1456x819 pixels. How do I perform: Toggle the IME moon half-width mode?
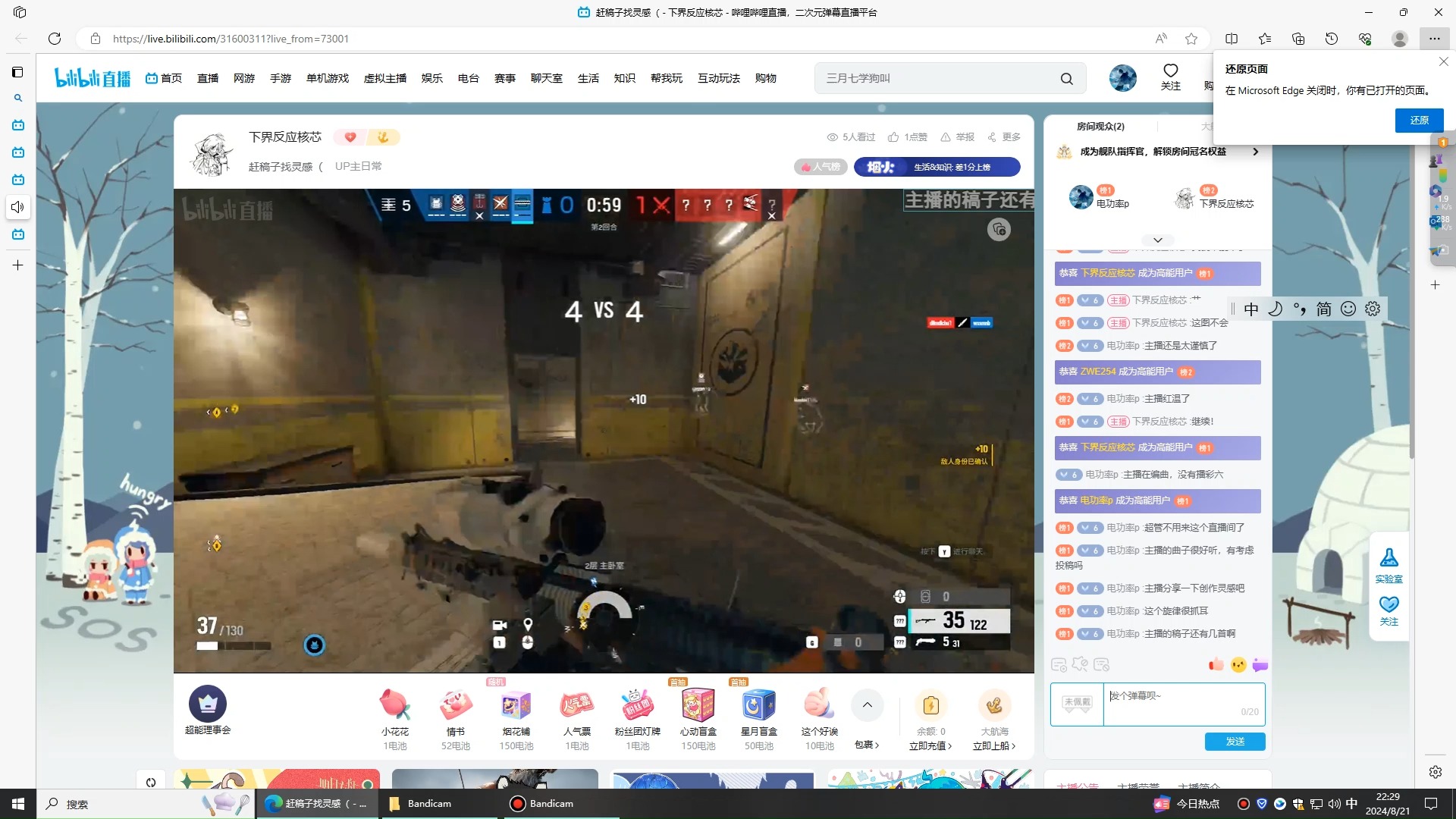pos(1276,309)
